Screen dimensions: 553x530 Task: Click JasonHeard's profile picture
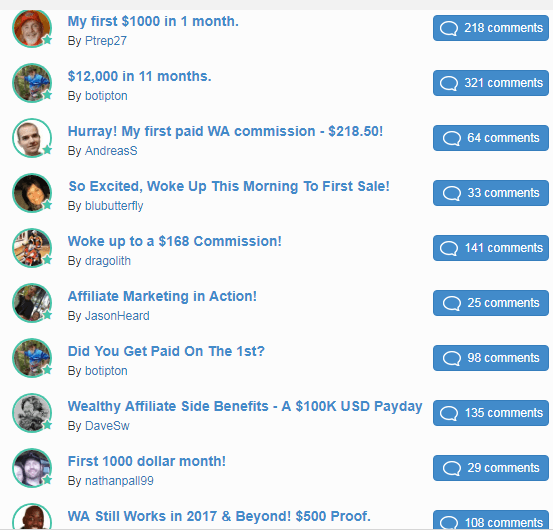32,303
